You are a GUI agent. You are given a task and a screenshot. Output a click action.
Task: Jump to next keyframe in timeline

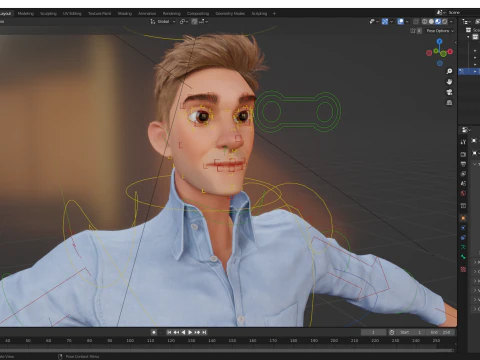197,332
